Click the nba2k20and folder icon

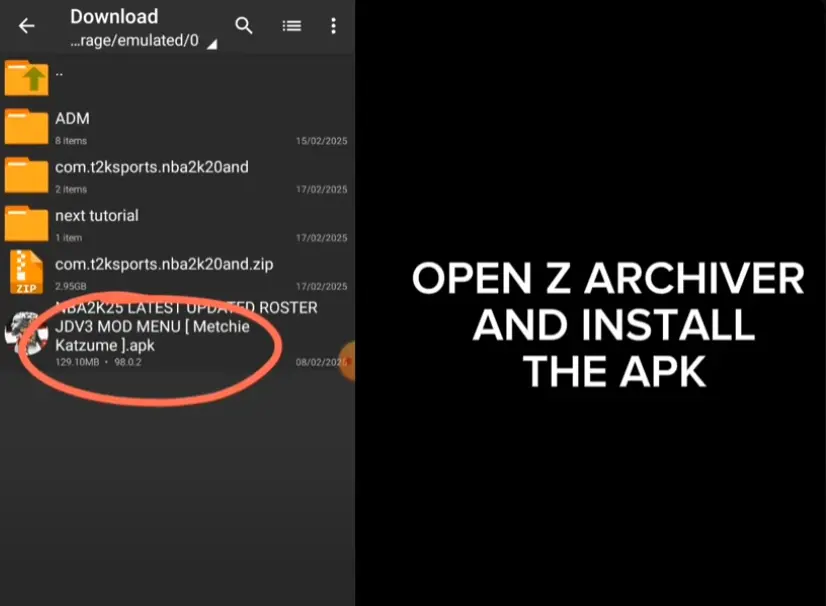click(26, 175)
